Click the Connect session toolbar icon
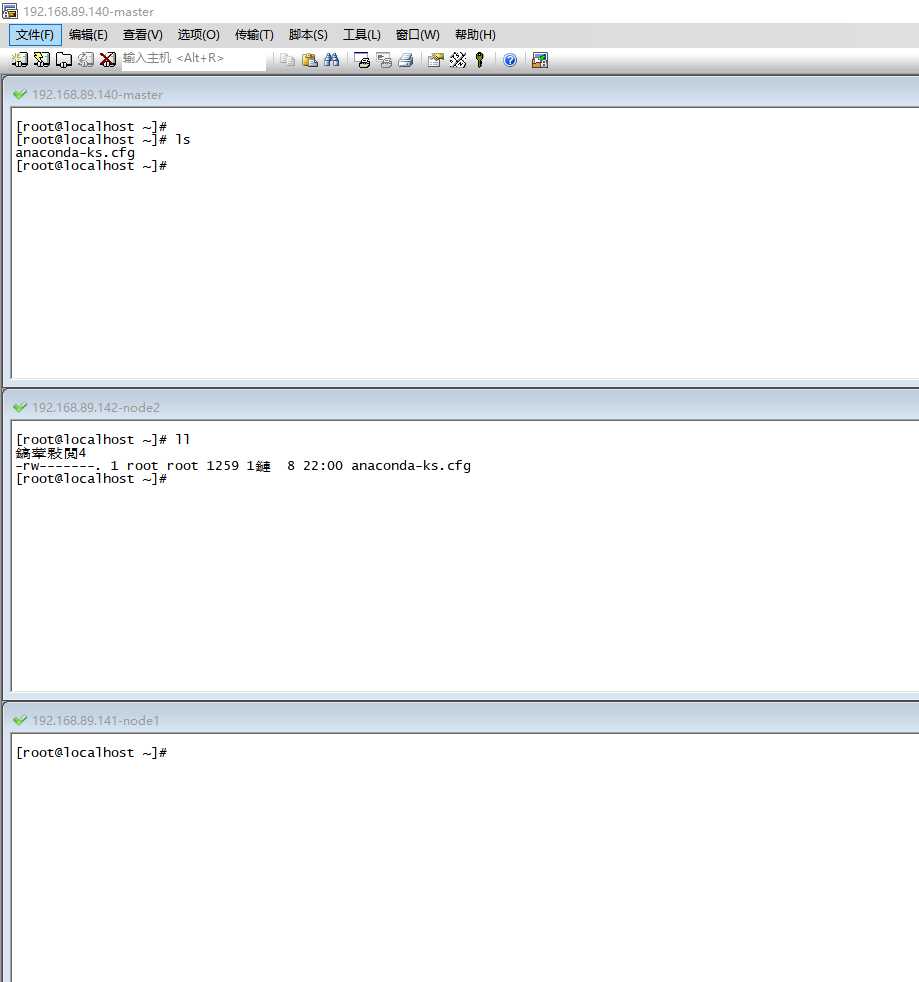 (19, 59)
